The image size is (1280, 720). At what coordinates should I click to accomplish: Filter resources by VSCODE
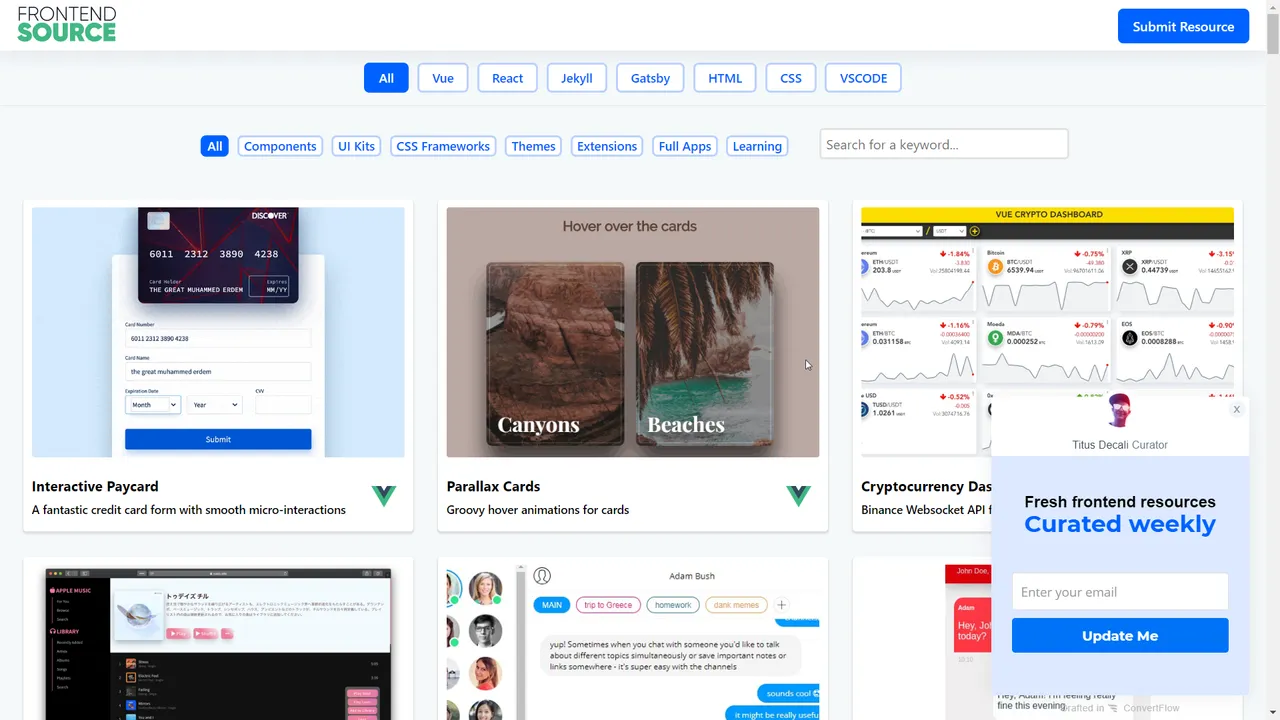863,78
